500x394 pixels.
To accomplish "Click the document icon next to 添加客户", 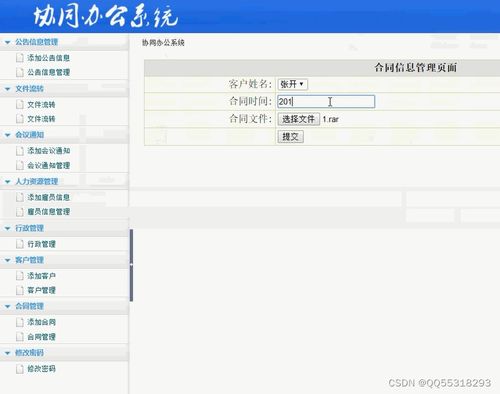I will (x=20, y=276).
